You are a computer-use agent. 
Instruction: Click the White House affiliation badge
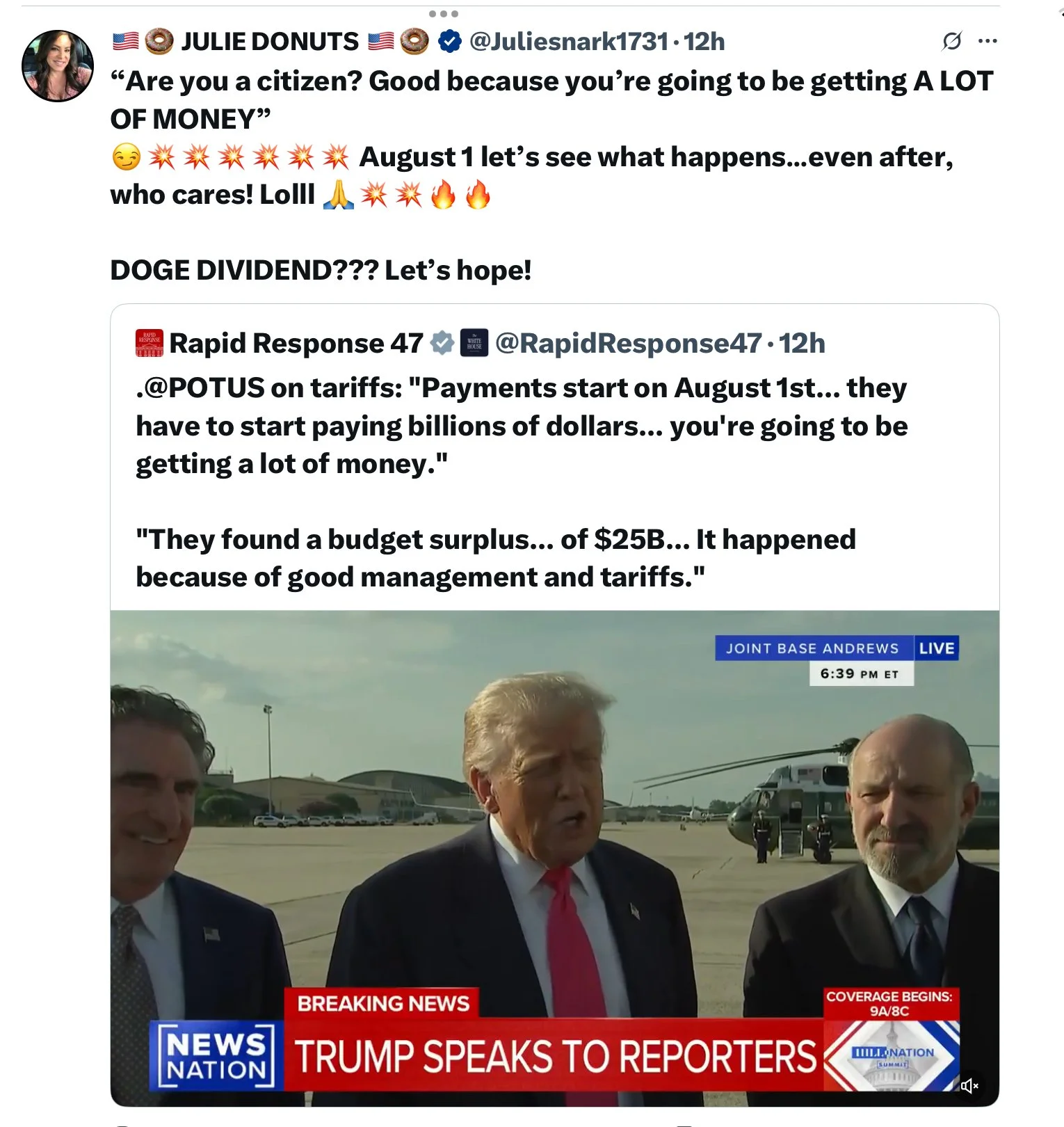click(474, 343)
